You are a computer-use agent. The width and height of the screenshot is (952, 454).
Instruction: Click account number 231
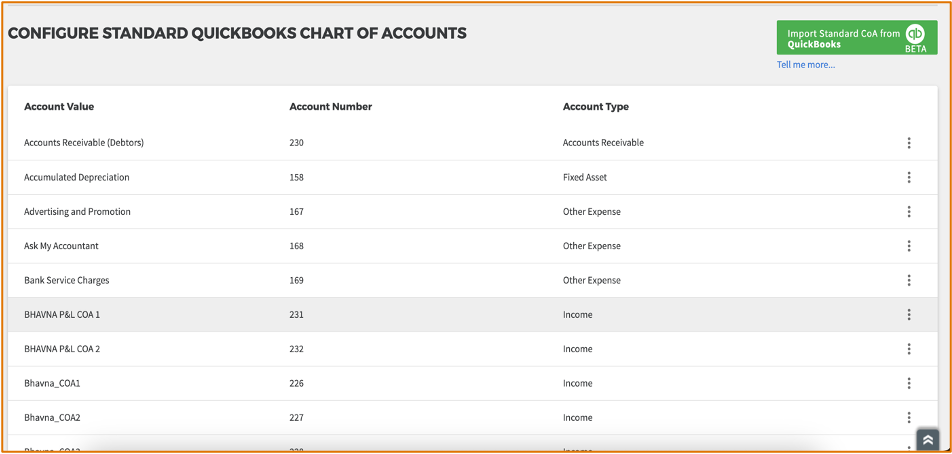coord(296,314)
